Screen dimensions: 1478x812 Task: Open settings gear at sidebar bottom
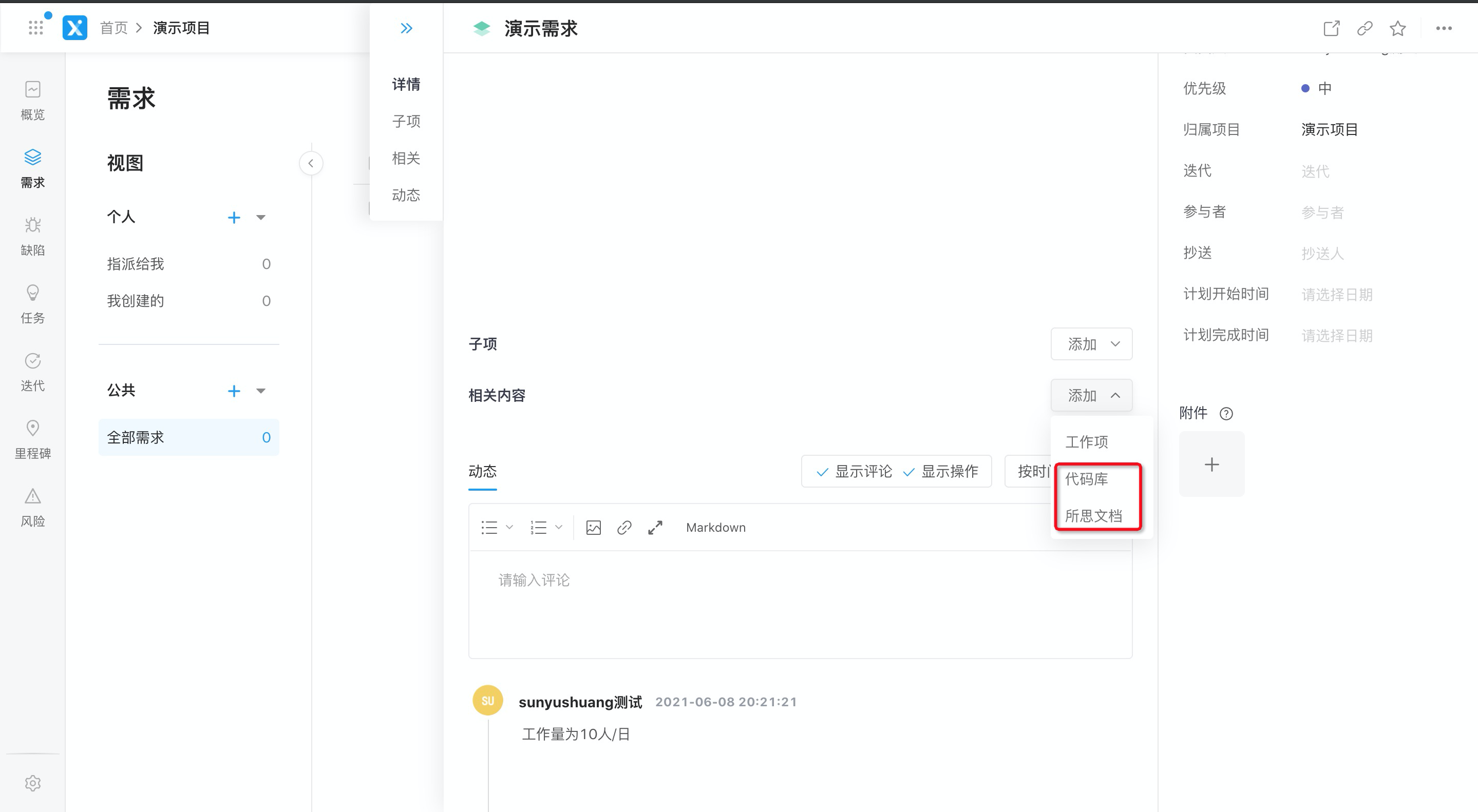pos(33,783)
